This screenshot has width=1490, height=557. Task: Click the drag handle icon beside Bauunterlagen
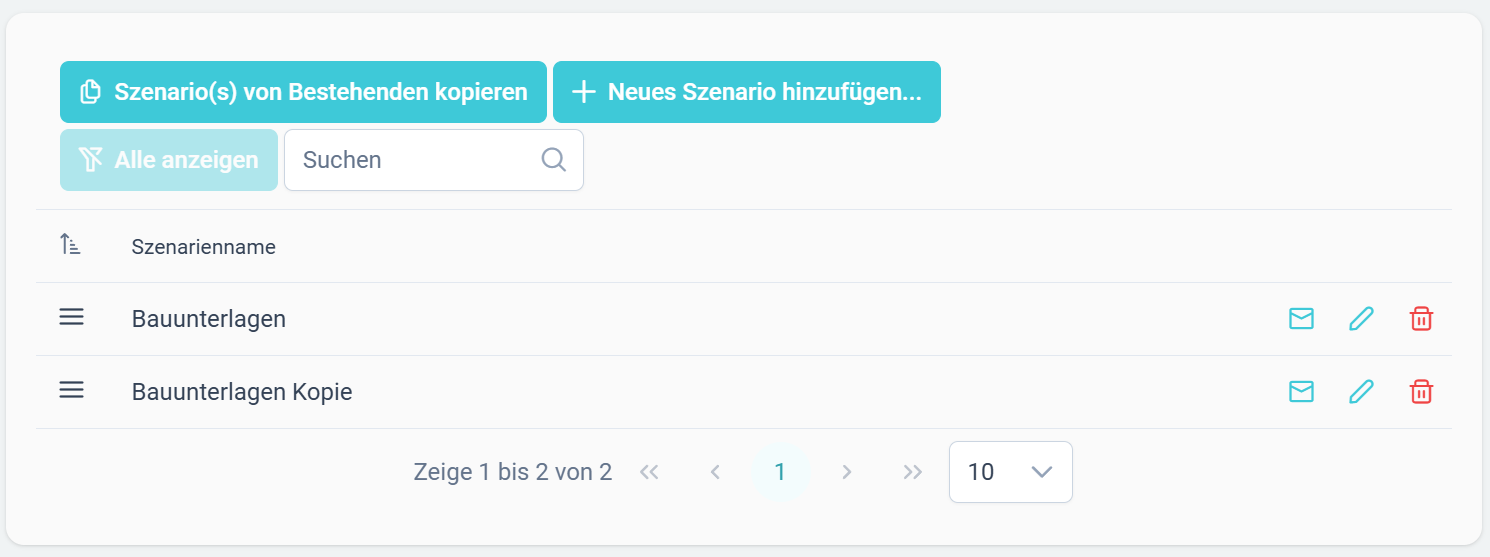click(x=71, y=318)
